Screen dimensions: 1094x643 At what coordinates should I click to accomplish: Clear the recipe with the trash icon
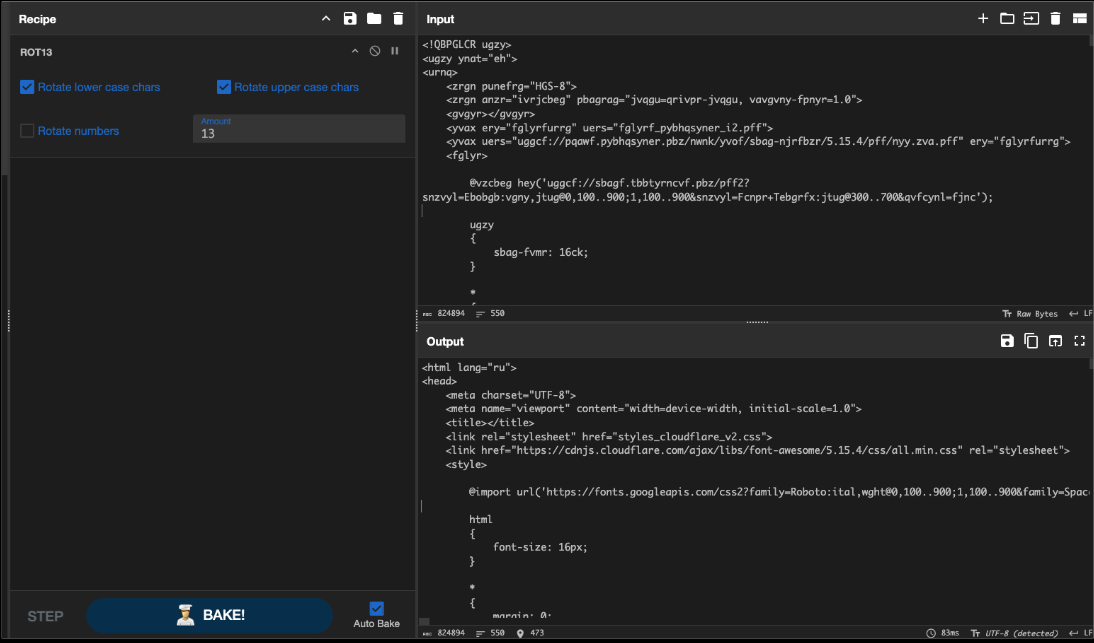397,18
